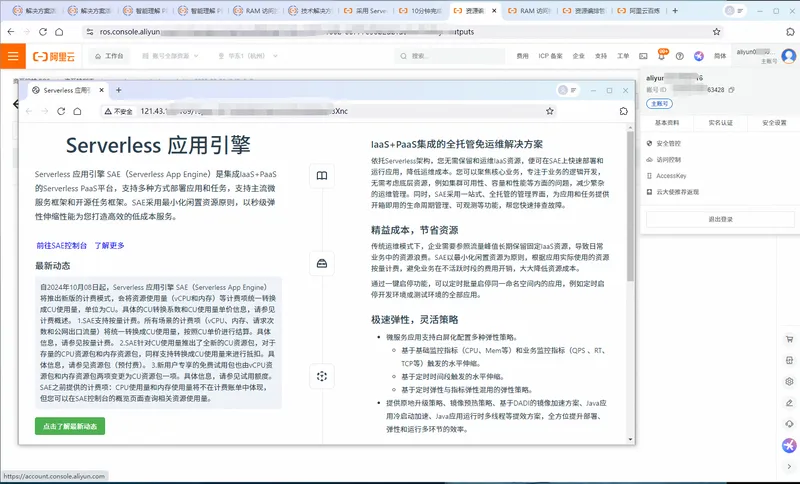The width and height of the screenshot is (800, 484).
Task: Follow the 了解更多 link
Action: [x=109, y=245]
